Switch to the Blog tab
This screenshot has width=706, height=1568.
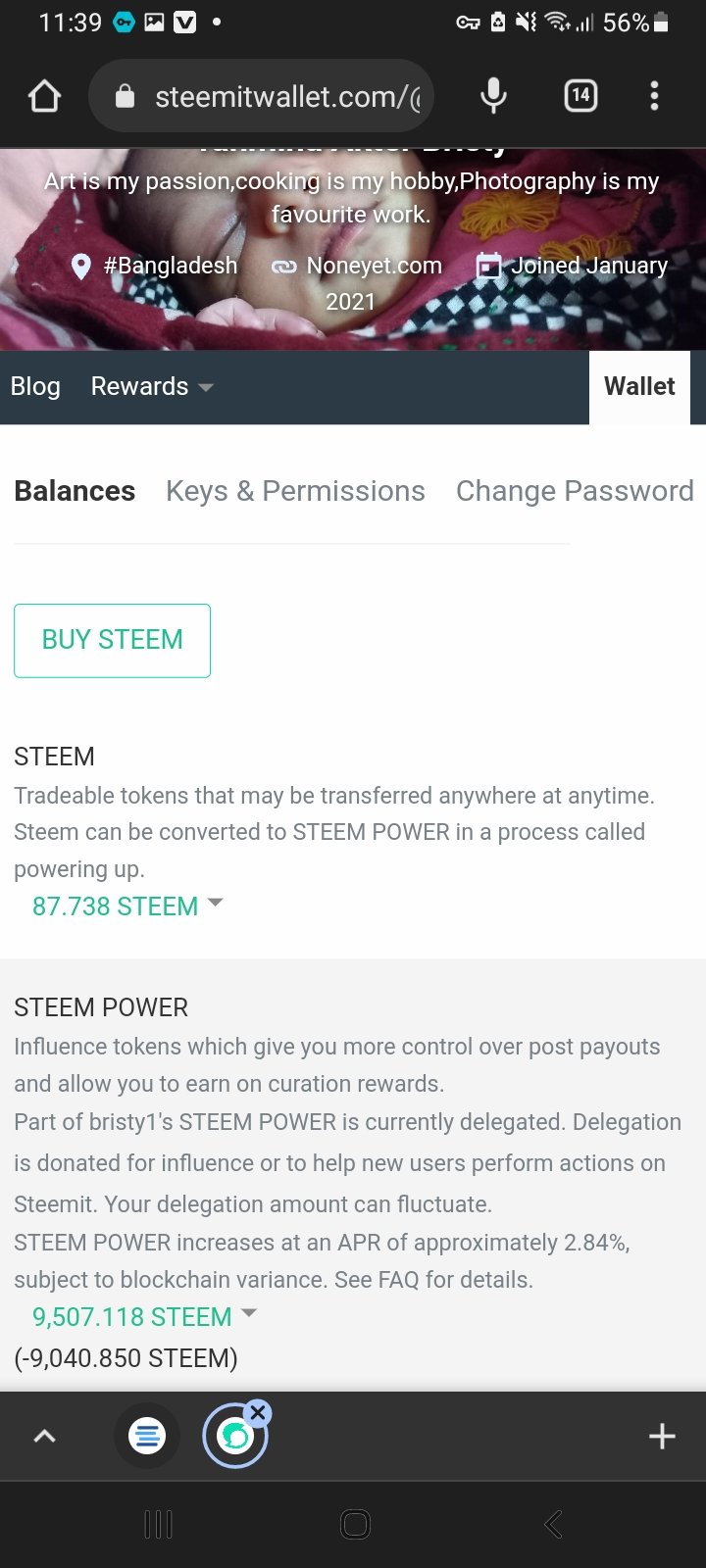tap(35, 387)
